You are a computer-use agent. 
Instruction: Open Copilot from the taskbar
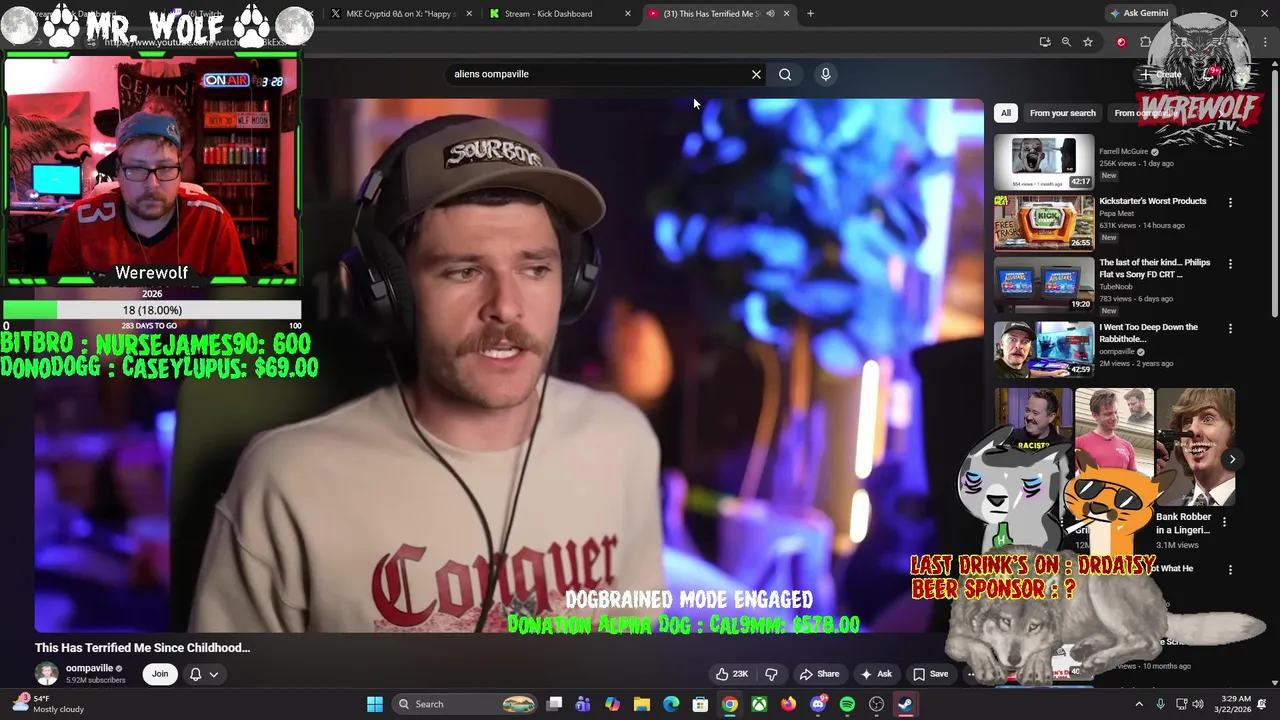[x=612, y=704]
